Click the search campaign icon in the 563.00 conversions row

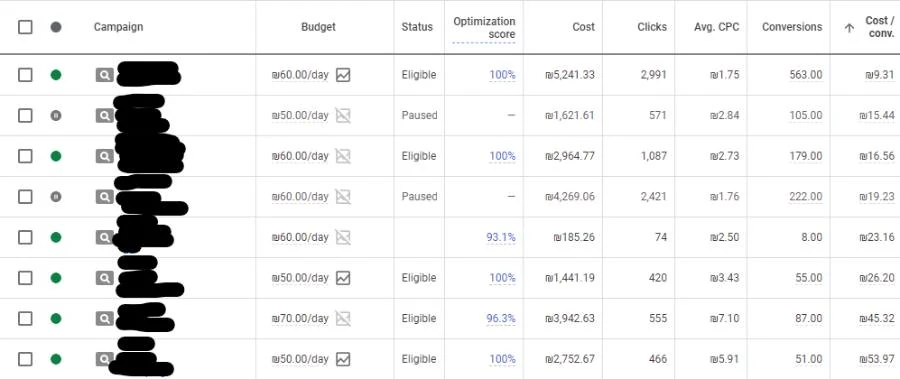[104, 75]
